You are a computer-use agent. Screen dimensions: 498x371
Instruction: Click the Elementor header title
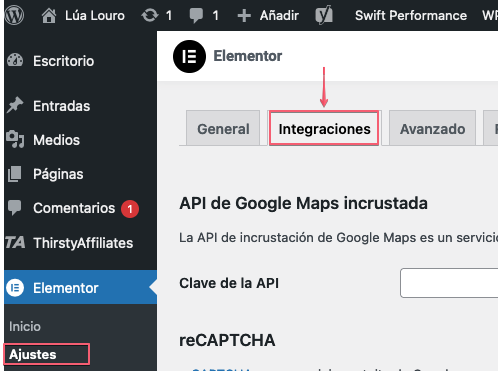pos(248,56)
